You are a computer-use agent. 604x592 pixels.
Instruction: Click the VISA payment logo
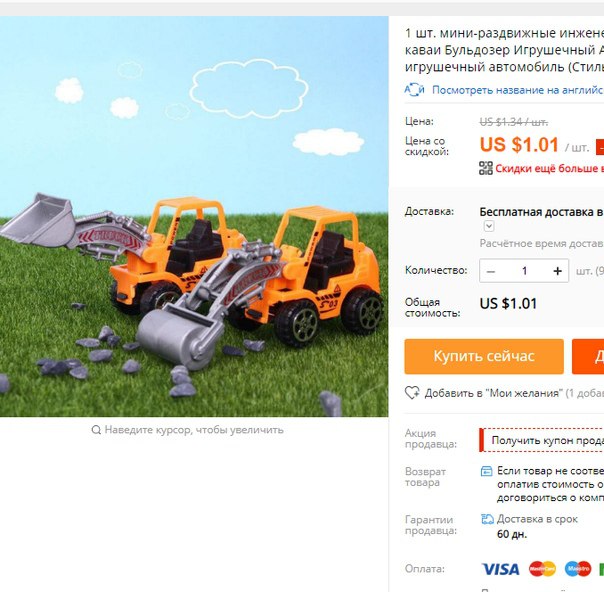(500, 569)
